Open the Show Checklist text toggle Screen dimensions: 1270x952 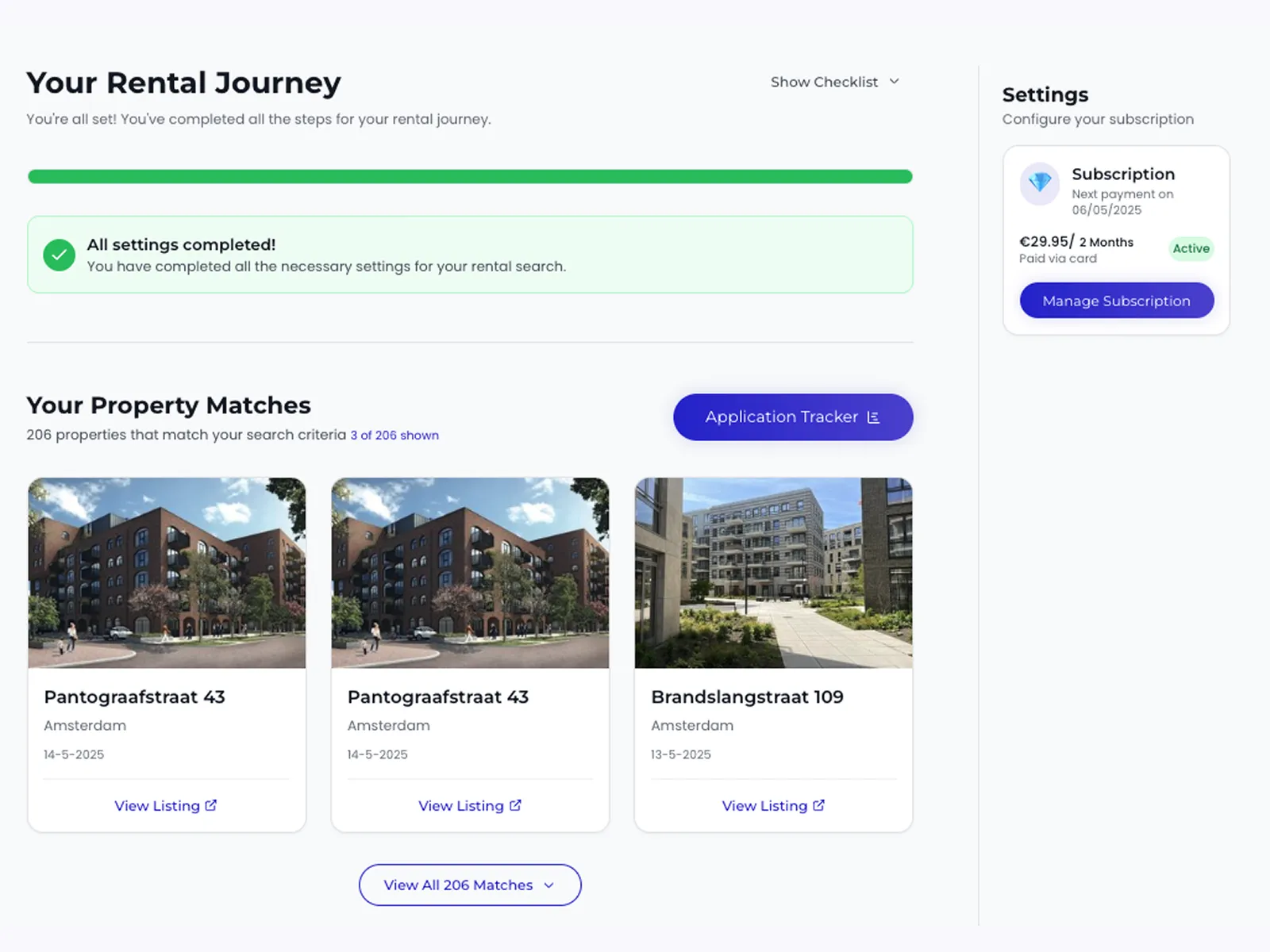824,82
